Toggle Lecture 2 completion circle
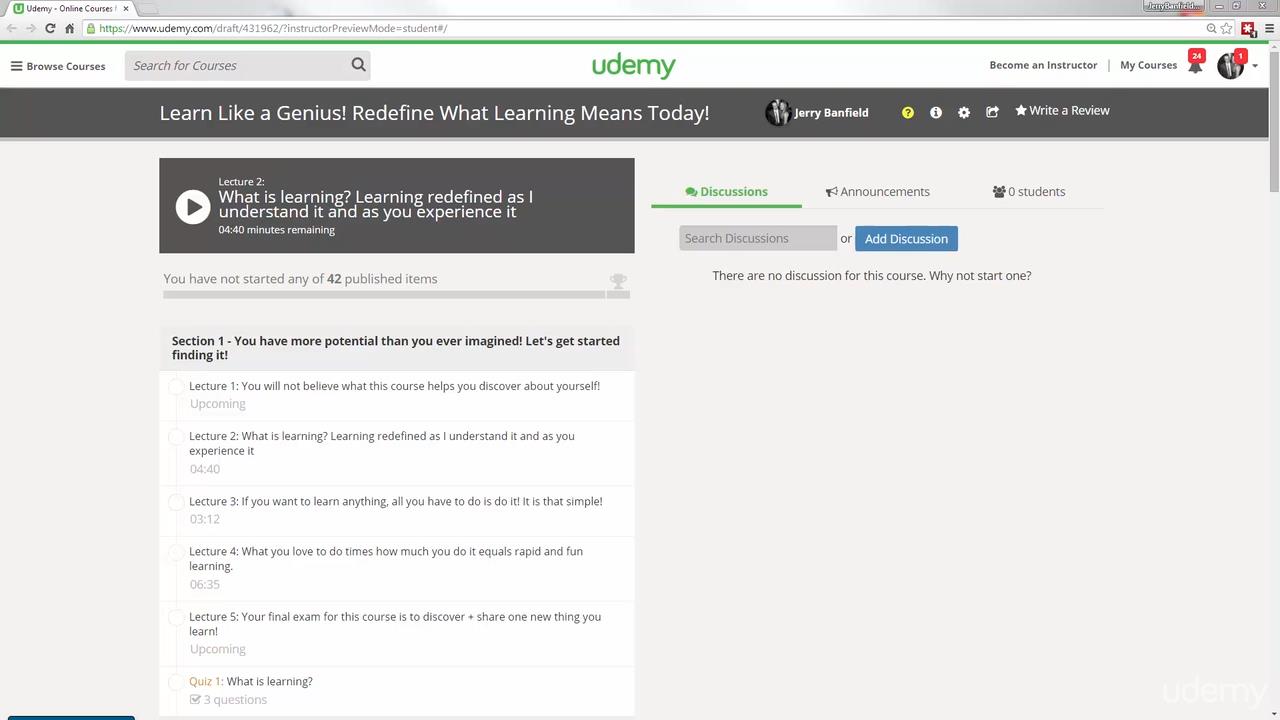Image resolution: width=1280 pixels, height=720 pixels. pyautogui.click(x=176, y=437)
